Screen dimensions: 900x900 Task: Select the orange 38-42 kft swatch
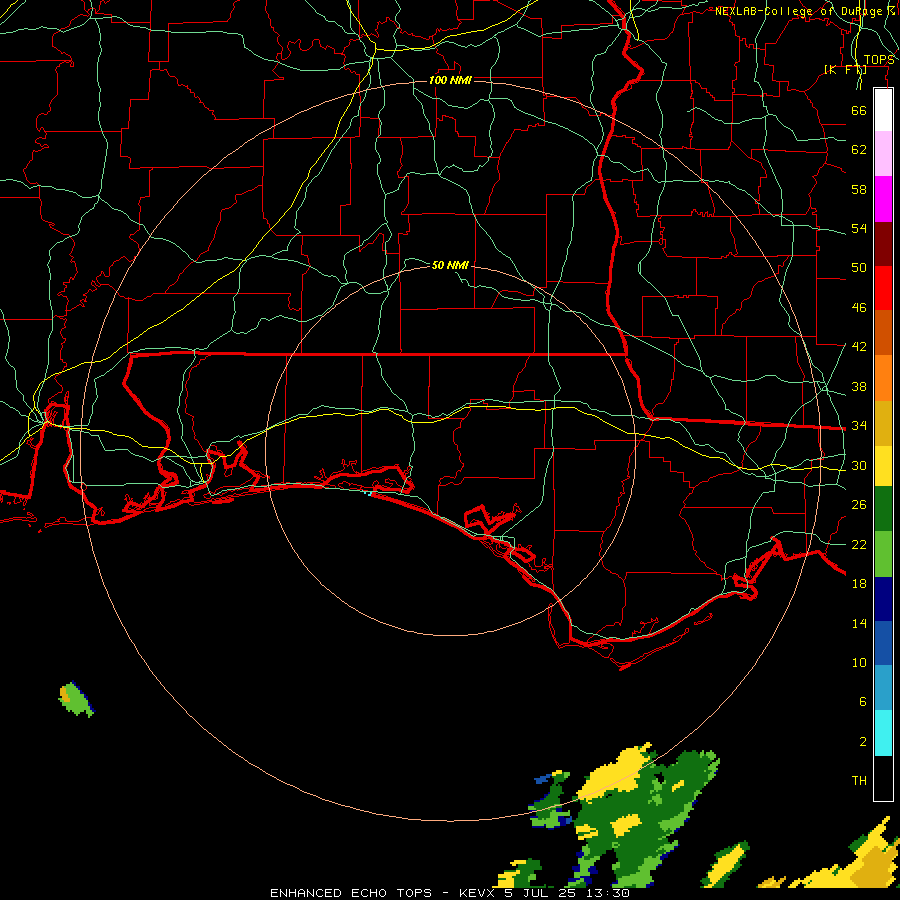[883, 378]
